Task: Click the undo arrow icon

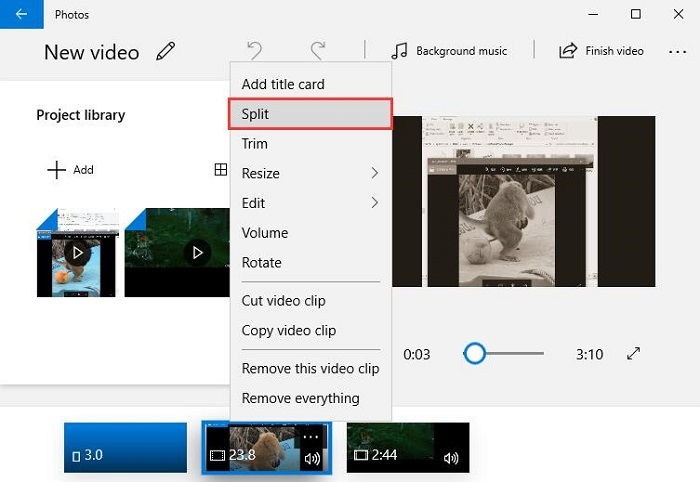Action: click(255, 51)
